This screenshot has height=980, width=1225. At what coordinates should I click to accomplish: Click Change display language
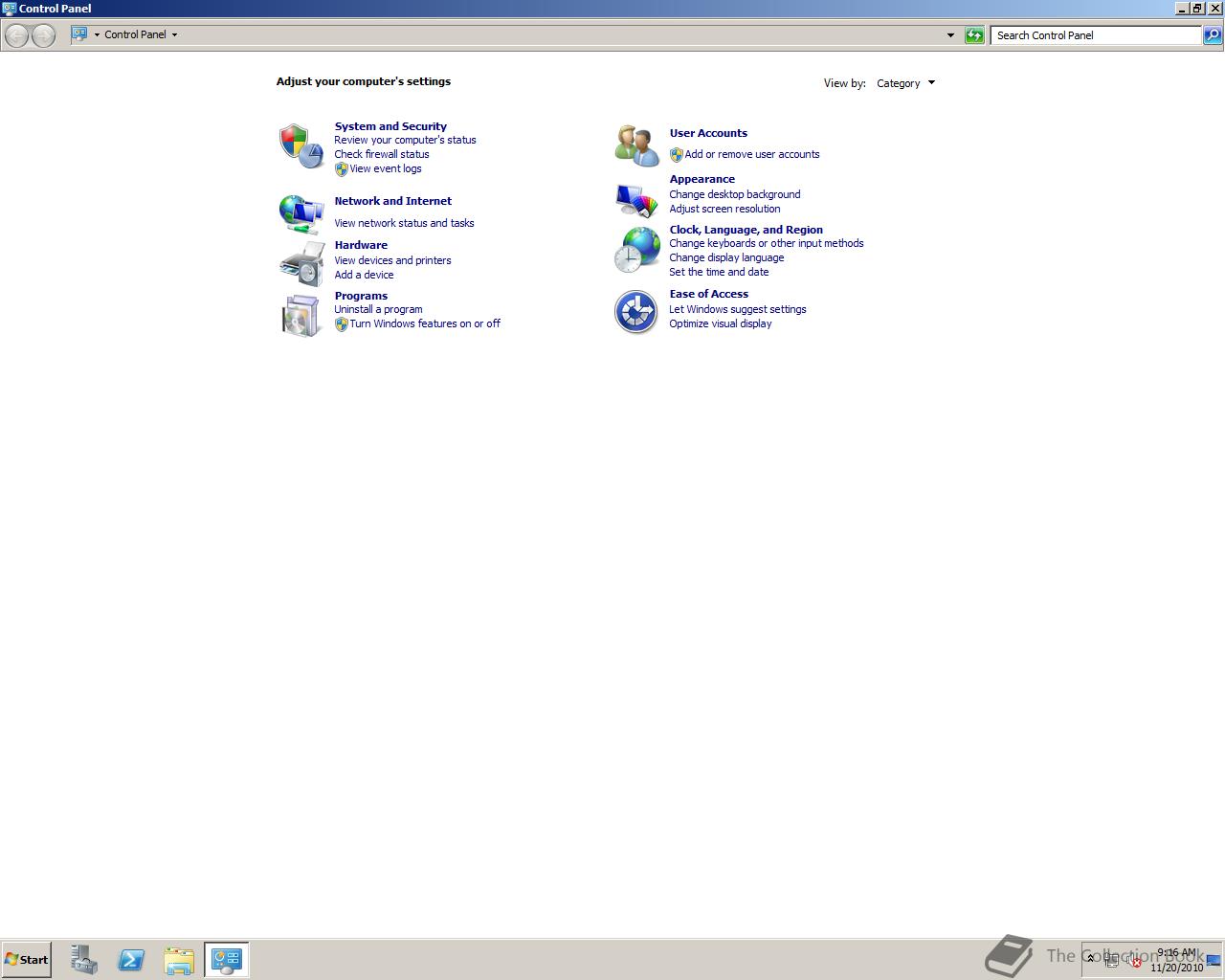coord(726,257)
